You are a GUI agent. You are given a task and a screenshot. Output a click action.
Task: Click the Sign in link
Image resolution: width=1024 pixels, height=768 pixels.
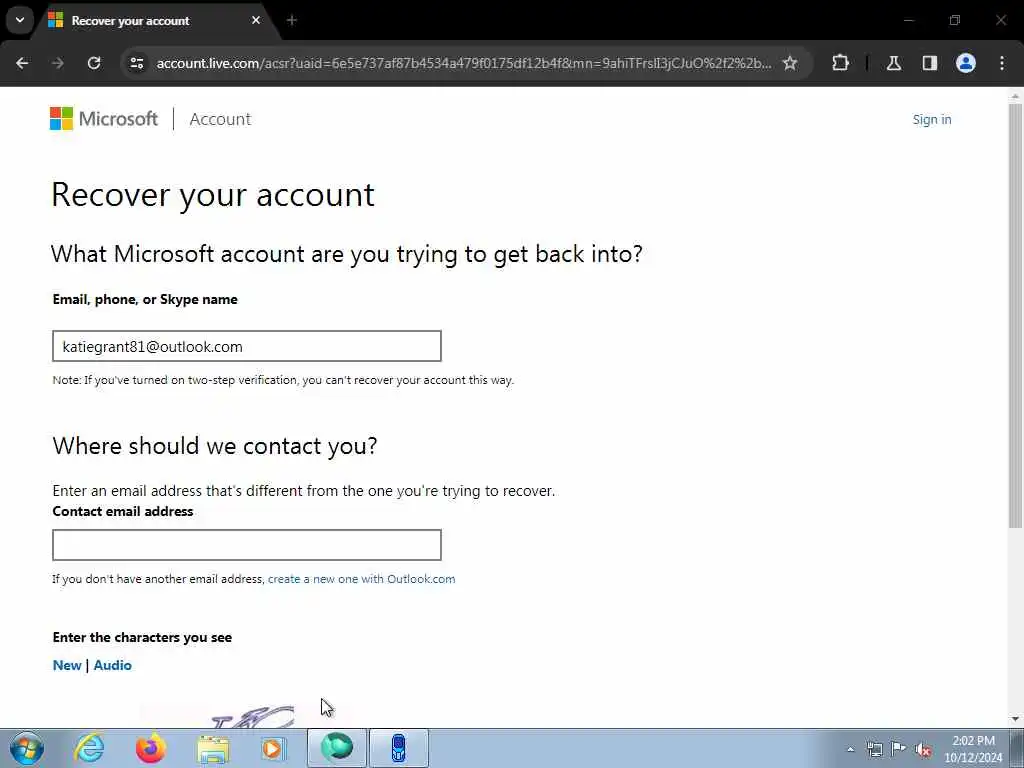point(932,120)
